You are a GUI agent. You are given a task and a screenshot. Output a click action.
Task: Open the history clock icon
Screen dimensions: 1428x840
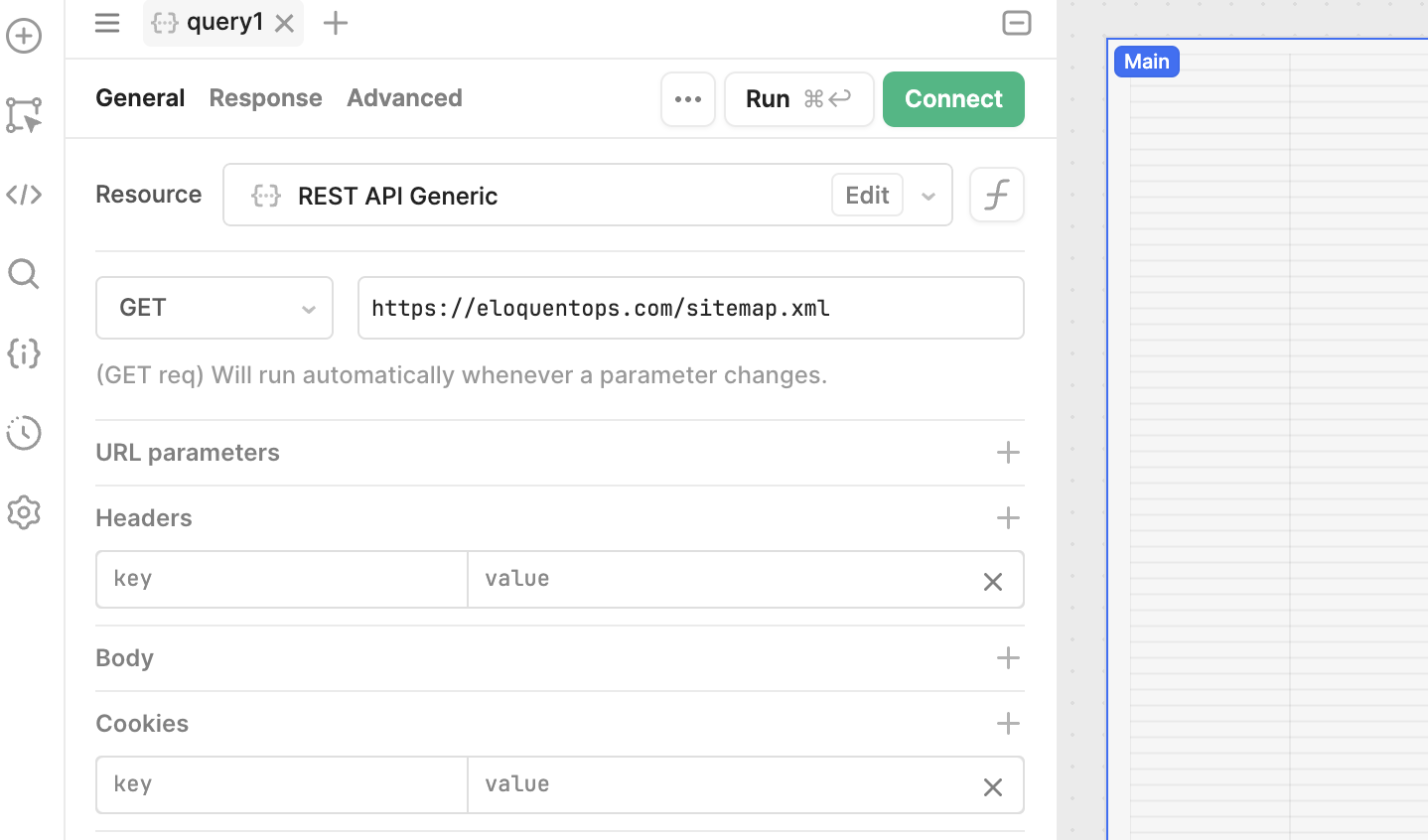point(24,433)
